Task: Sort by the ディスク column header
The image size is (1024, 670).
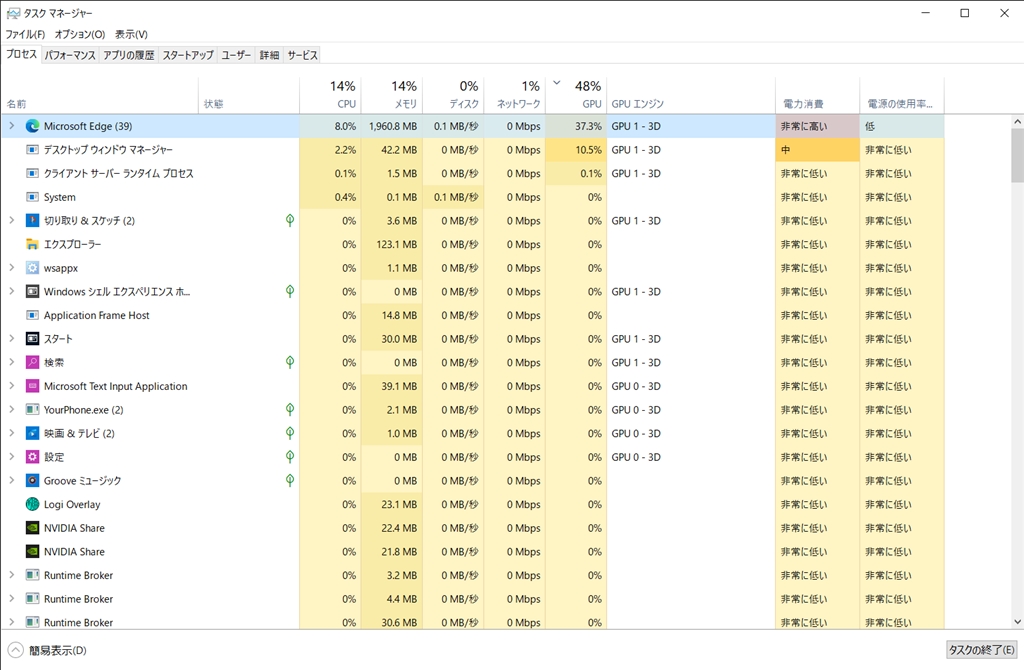Action: pos(453,95)
